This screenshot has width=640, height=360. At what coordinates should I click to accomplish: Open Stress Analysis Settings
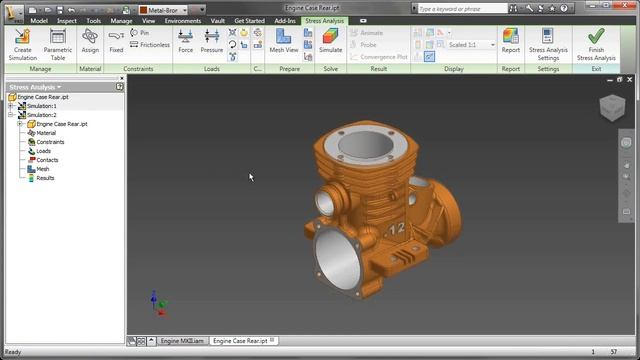(548, 44)
